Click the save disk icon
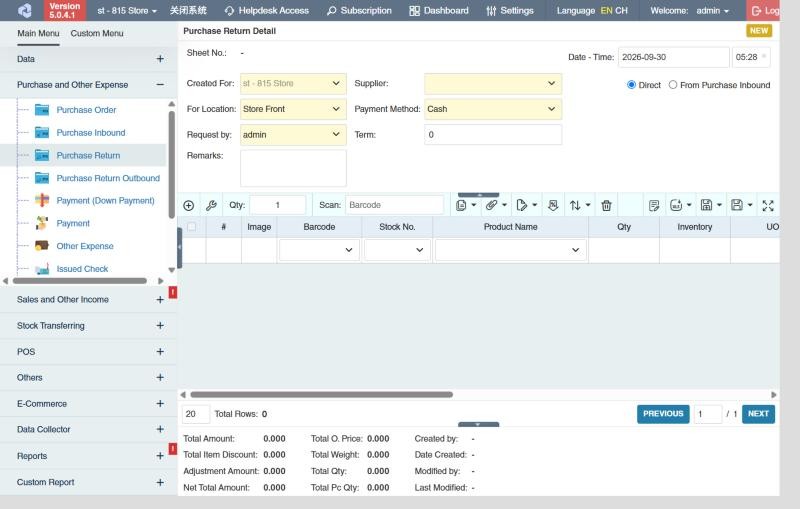This screenshot has width=800, height=509. [x=737, y=205]
